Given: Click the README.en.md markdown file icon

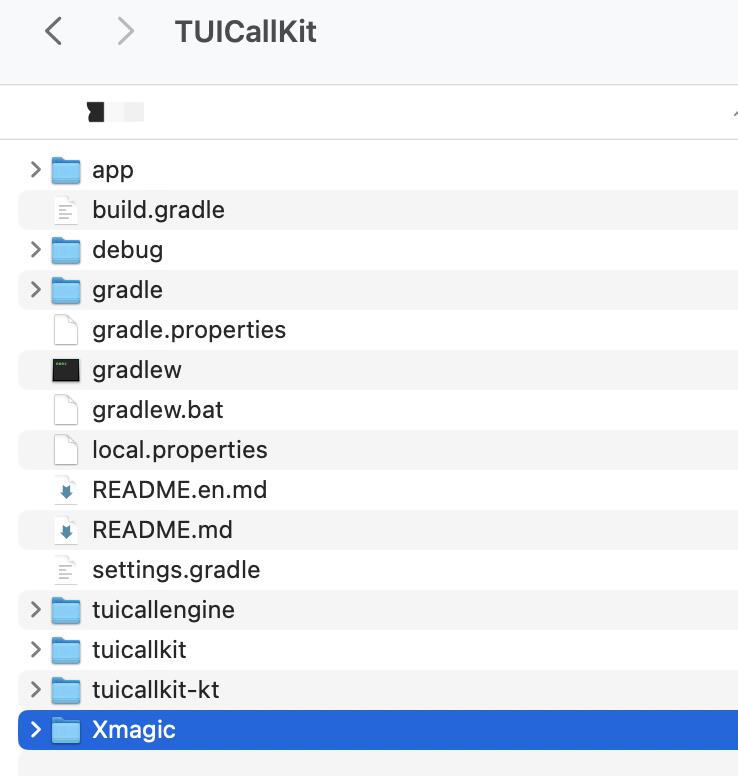Looking at the screenshot, I should tap(66, 490).
